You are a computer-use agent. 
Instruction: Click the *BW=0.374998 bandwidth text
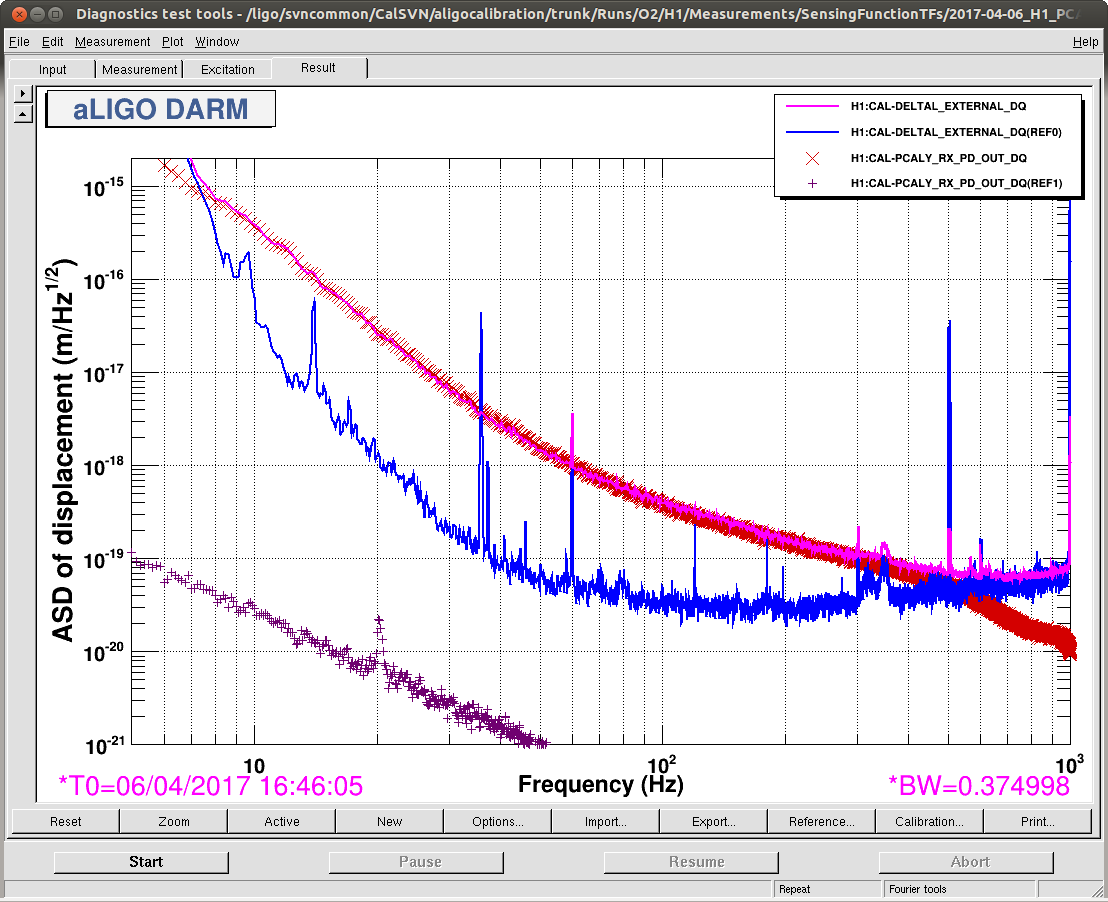(979, 786)
